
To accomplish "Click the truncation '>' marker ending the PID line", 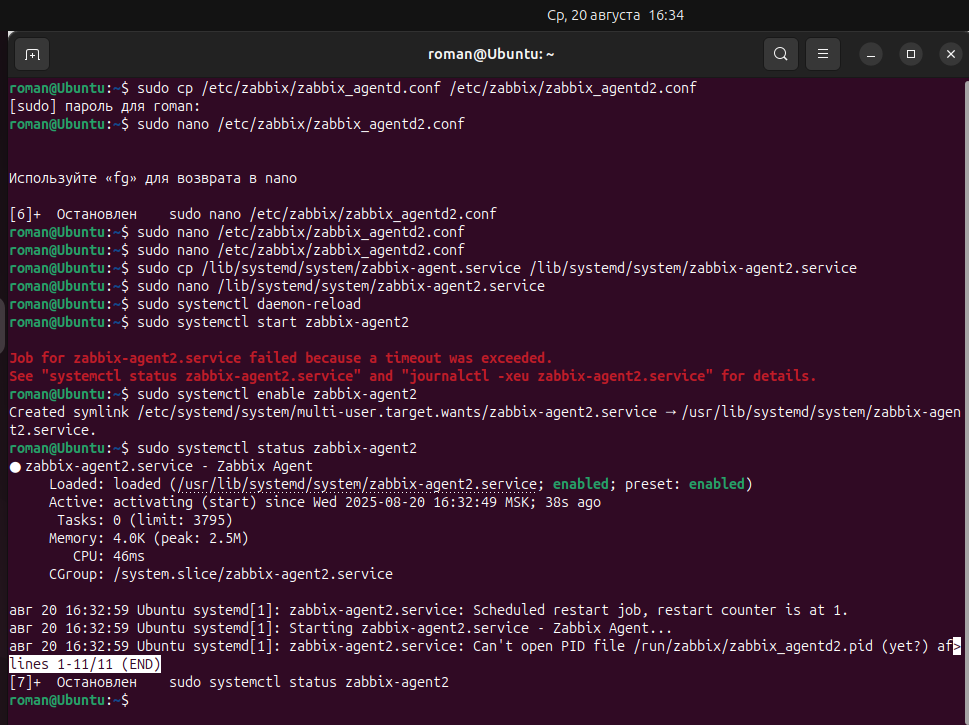I will 957,646.
